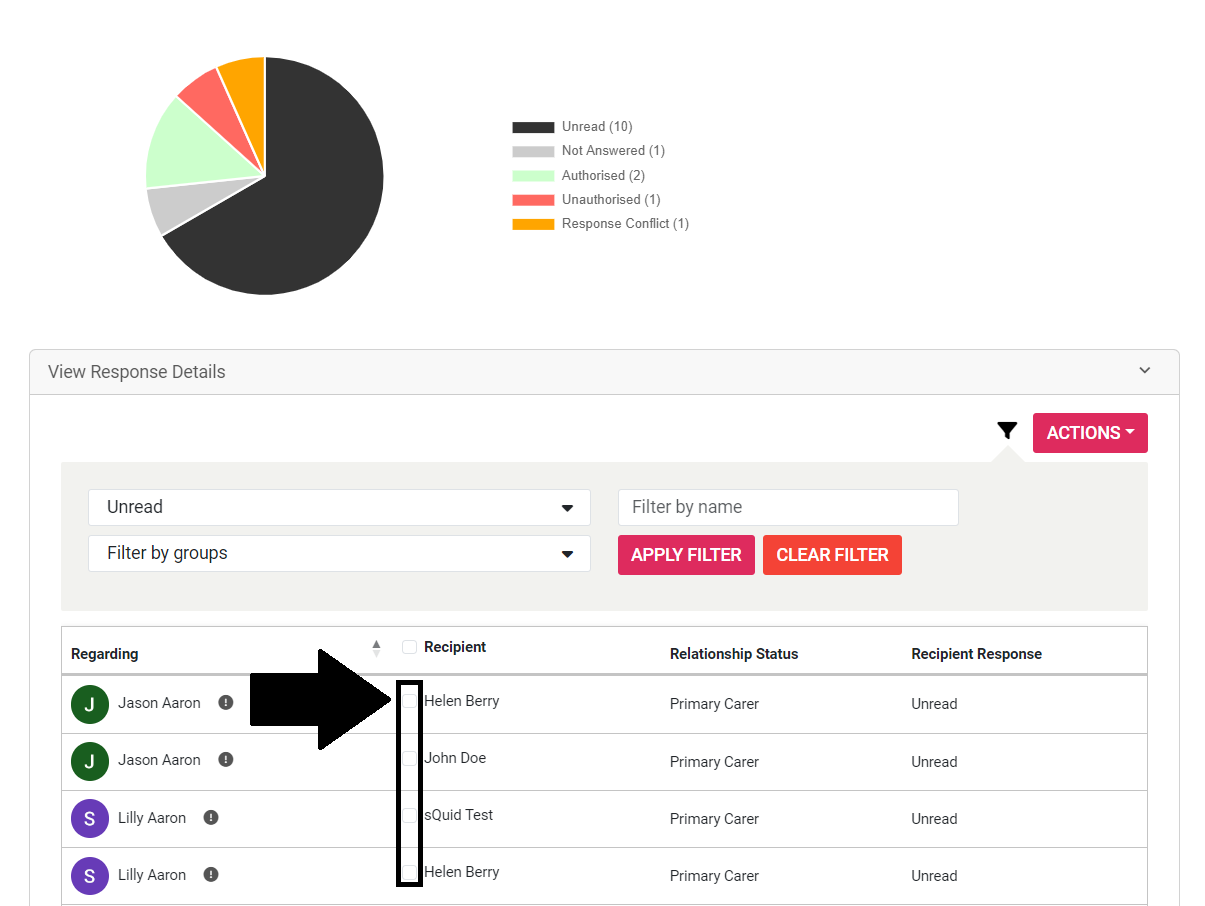Click alert icon beside first Lilly Aaron
This screenshot has width=1205, height=906.
211,818
